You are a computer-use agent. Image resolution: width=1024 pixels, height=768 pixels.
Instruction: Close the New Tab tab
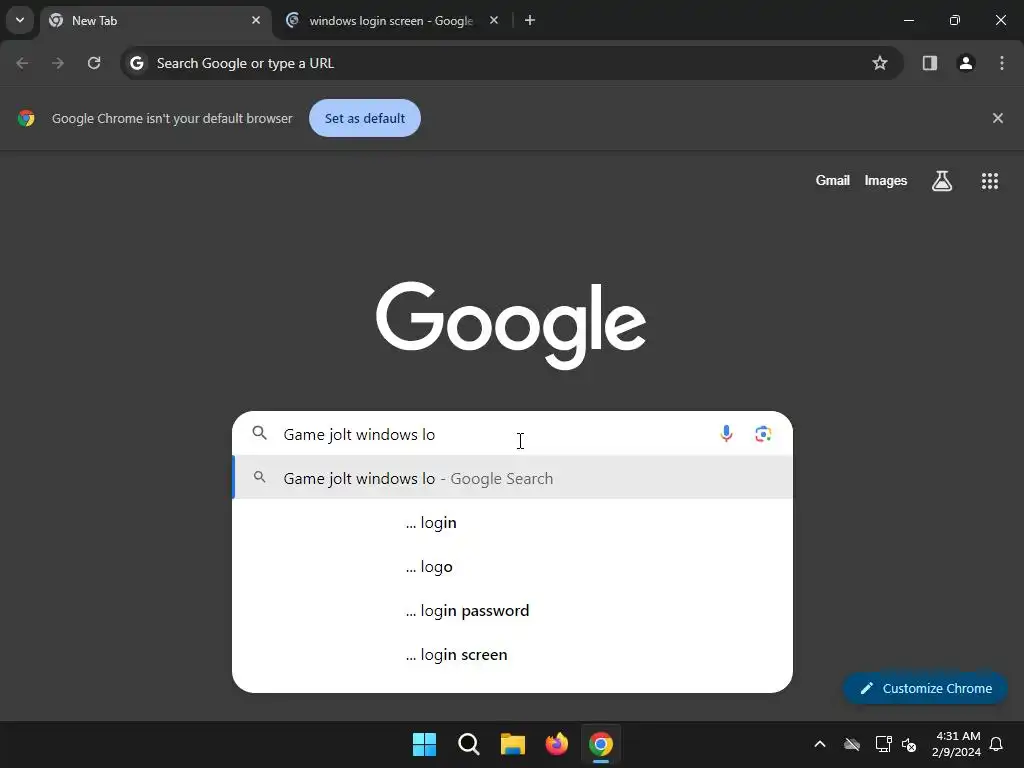256,20
